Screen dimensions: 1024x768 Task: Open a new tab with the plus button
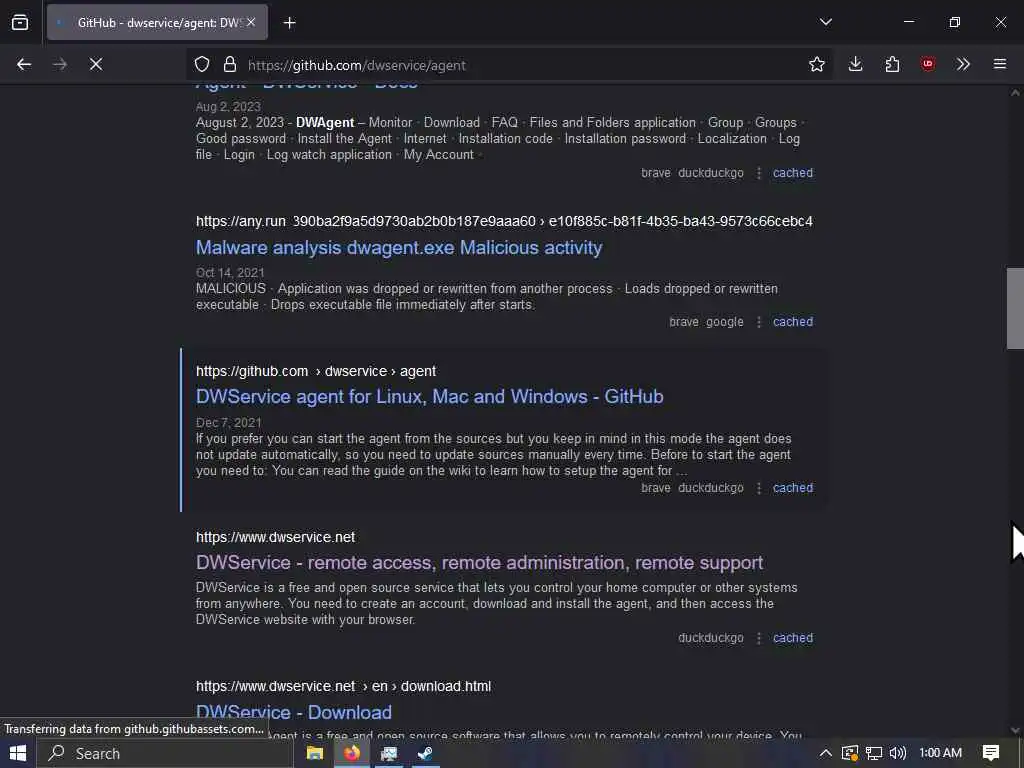[289, 23]
